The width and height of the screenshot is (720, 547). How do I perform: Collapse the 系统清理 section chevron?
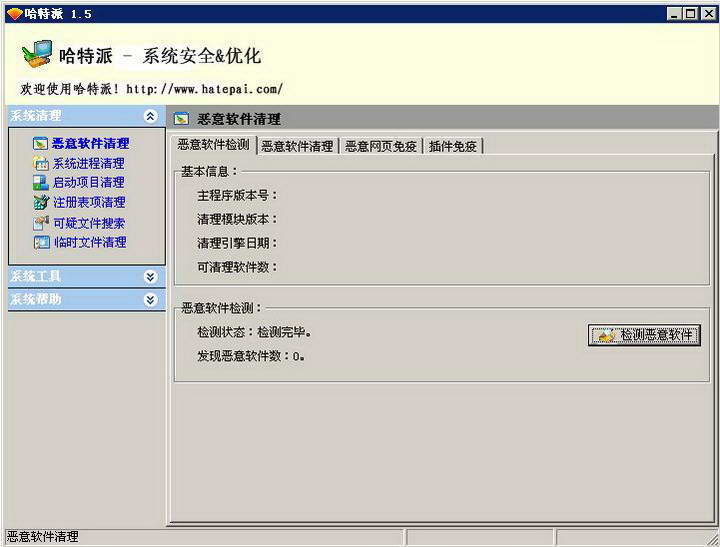pos(150,116)
